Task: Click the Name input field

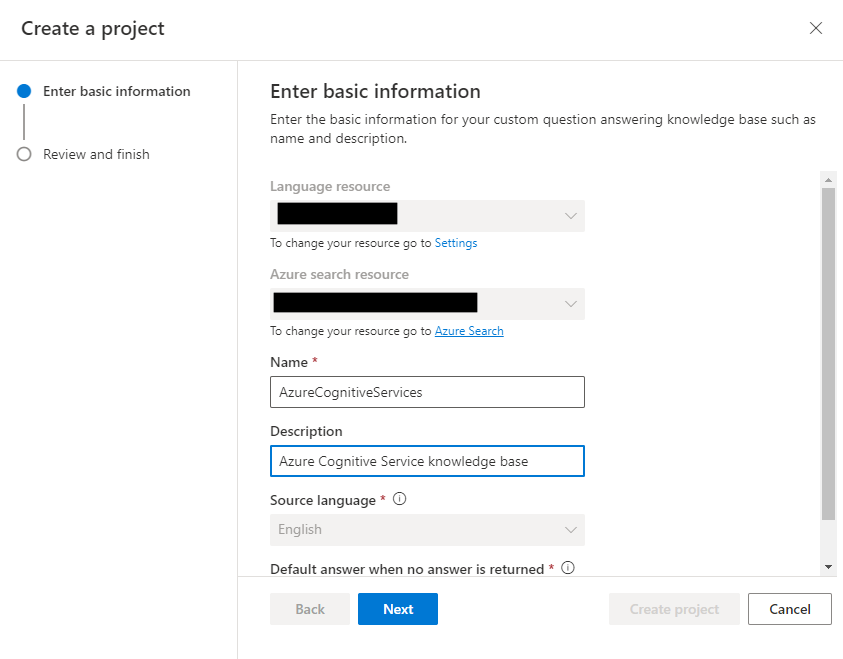Action: tap(427, 392)
